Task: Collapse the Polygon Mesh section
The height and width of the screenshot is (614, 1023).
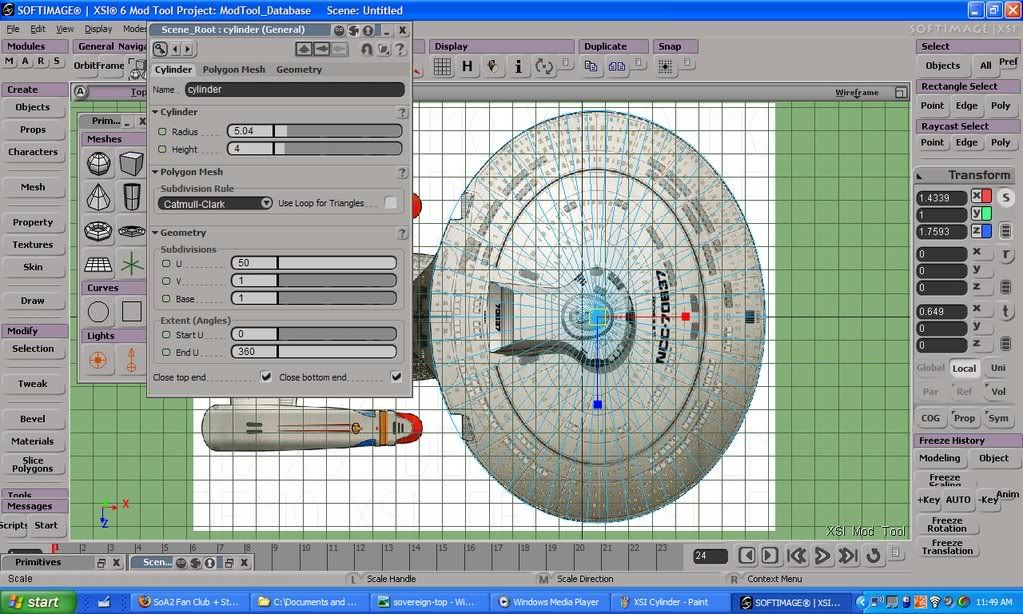Action: click(155, 172)
